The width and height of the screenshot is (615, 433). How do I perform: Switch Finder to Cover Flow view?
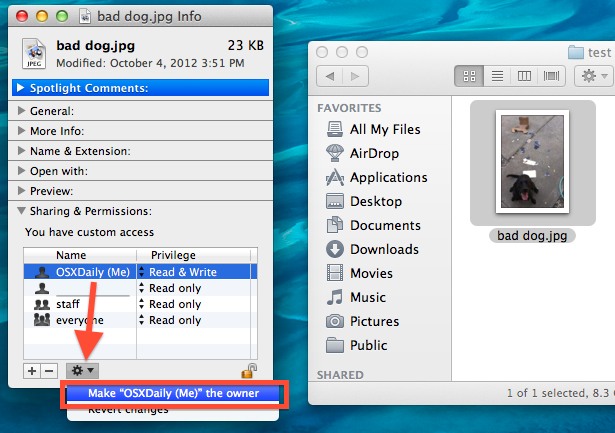point(551,76)
